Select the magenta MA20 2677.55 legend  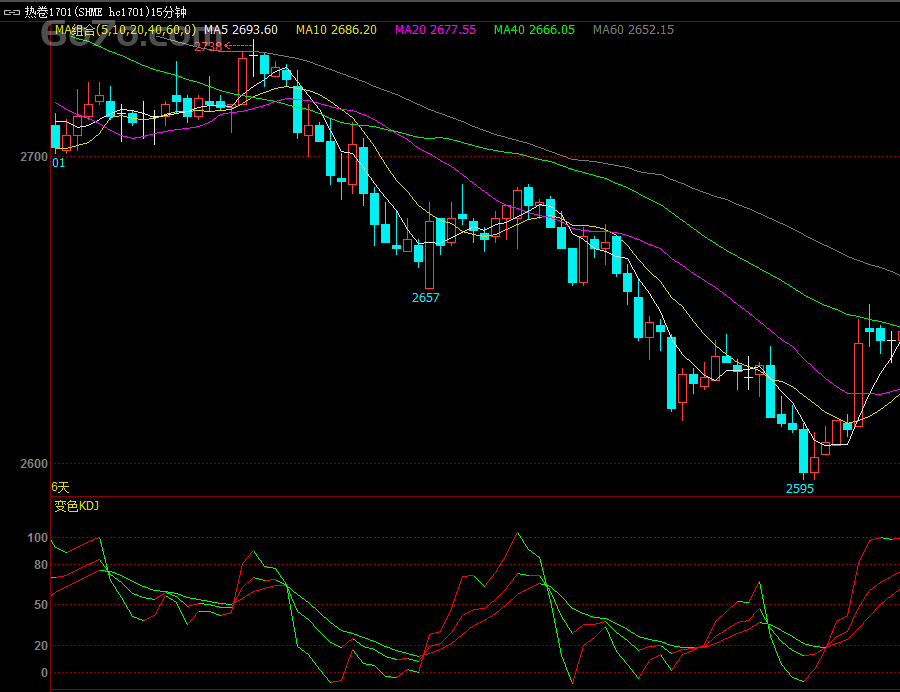pos(435,30)
